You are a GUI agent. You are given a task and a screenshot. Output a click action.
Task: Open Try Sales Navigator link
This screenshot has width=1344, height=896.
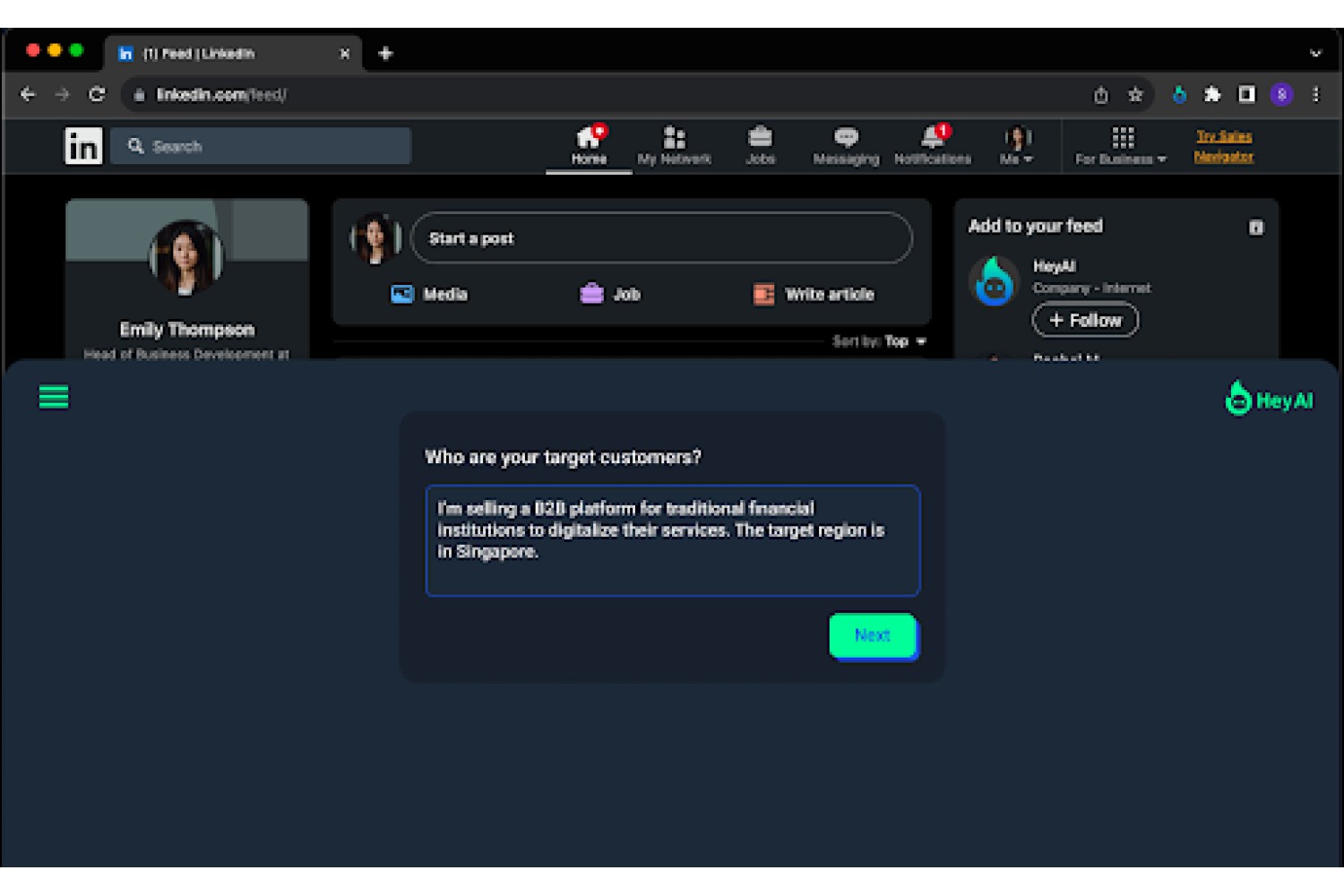tap(1224, 146)
